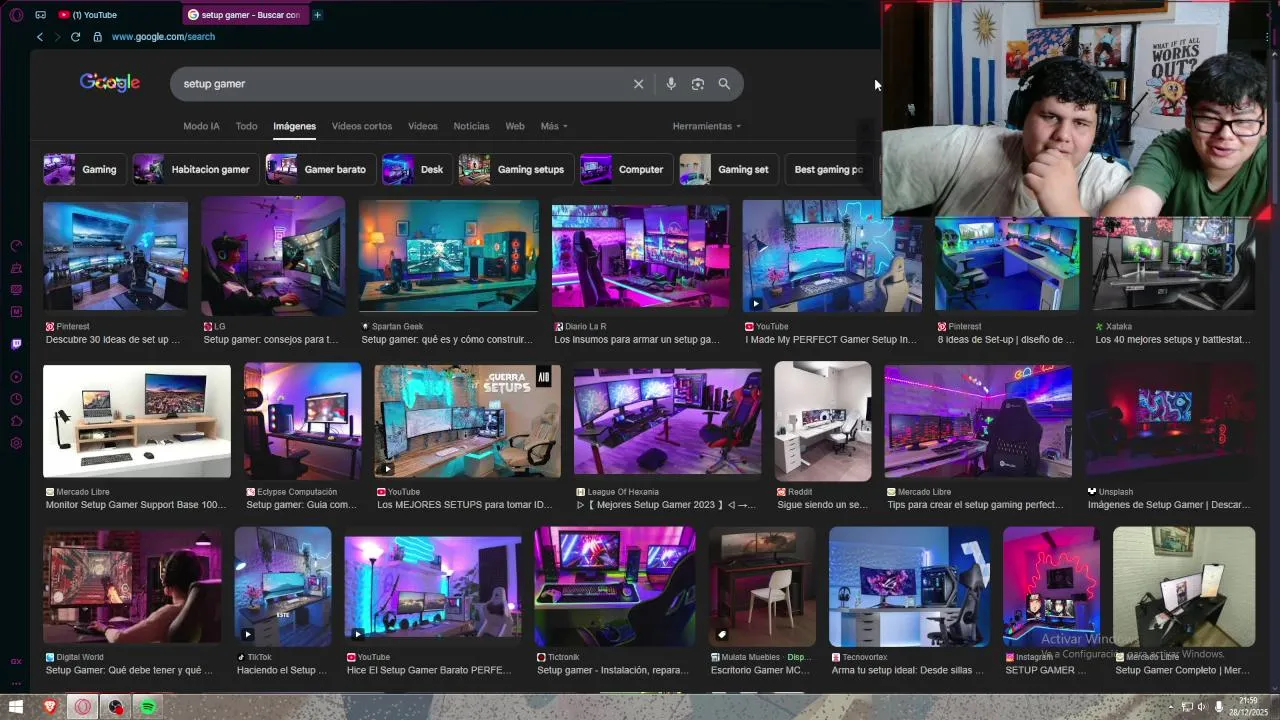Select the Modo IA search tab
This screenshot has width=1280, height=720.
(201, 126)
